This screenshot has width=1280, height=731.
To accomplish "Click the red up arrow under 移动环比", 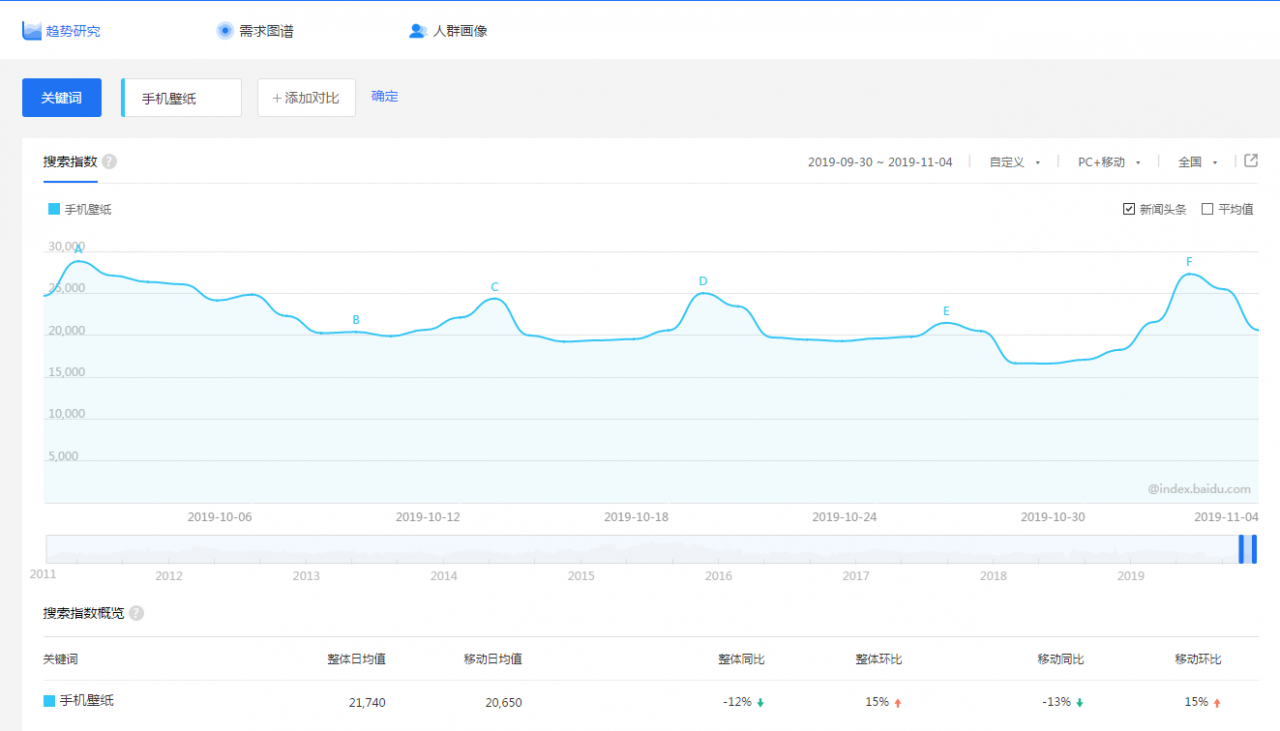I will click(1217, 703).
